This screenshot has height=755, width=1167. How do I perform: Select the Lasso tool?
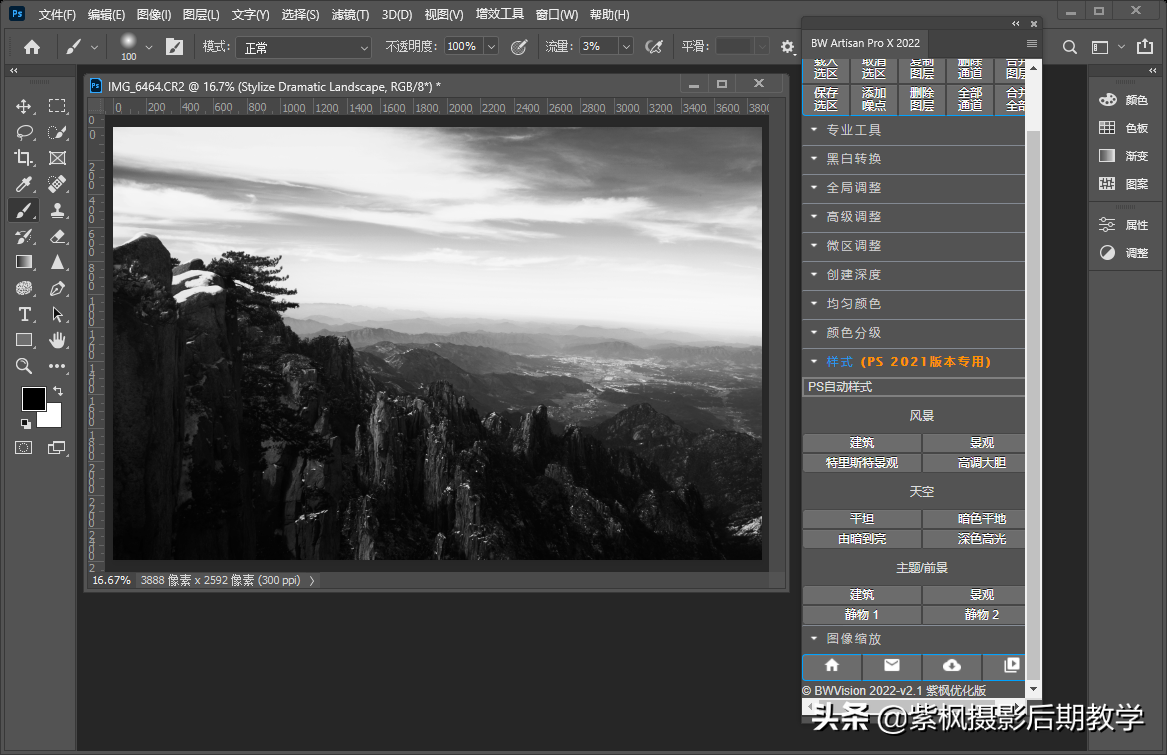(24, 132)
